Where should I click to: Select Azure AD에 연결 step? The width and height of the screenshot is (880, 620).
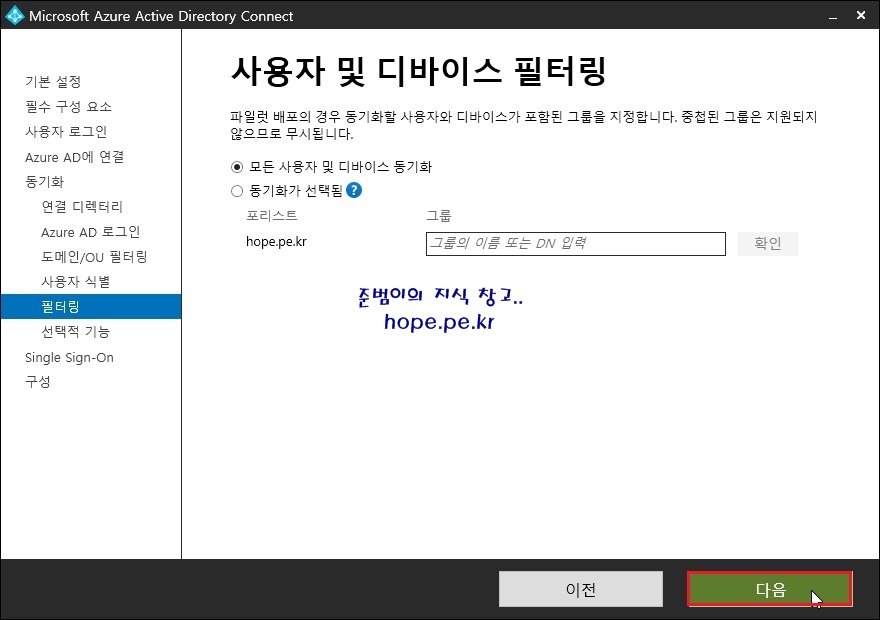[74, 157]
